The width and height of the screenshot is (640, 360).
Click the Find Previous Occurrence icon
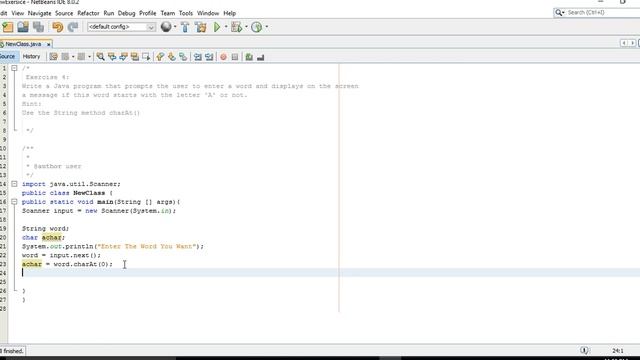(112, 57)
